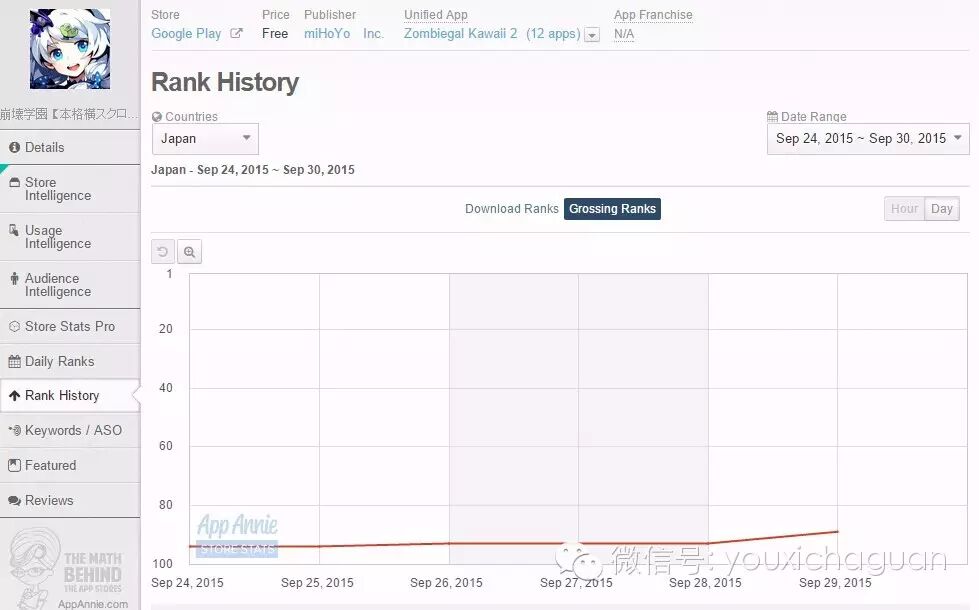
Task: Click the Sep 24, 2015 axis label
Action: [187, 583]
